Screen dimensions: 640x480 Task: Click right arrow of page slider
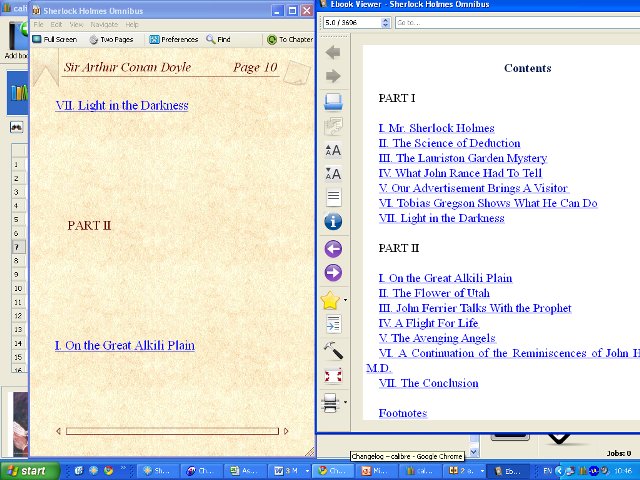click(x=286, y=431)
